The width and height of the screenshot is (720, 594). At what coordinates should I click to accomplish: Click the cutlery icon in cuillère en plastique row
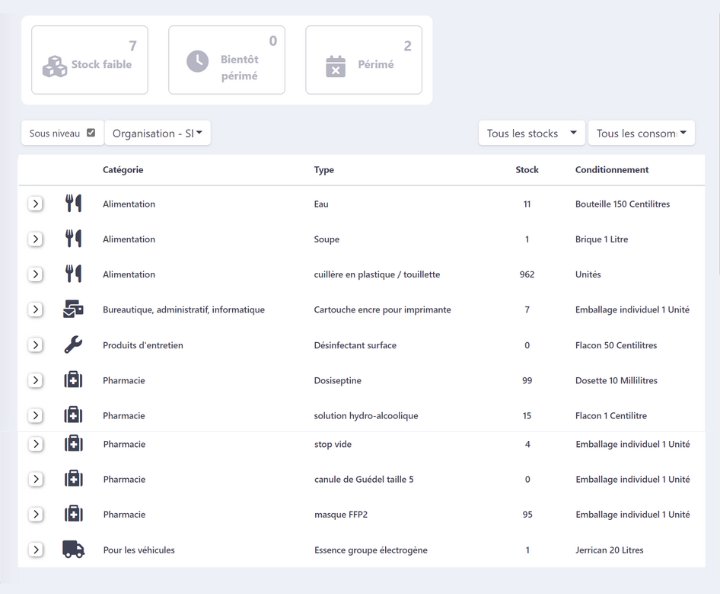(x=73, y=274)
